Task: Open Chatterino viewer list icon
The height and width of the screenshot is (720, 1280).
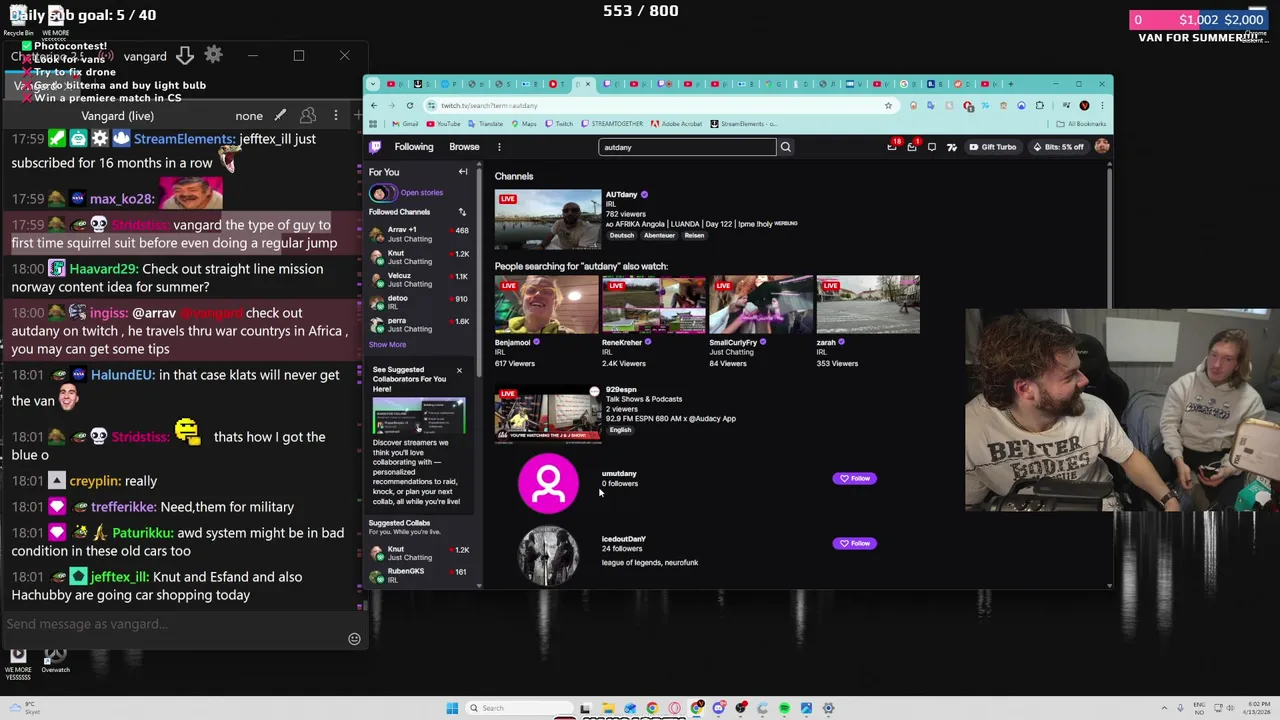Action: [x=308, y=116]
